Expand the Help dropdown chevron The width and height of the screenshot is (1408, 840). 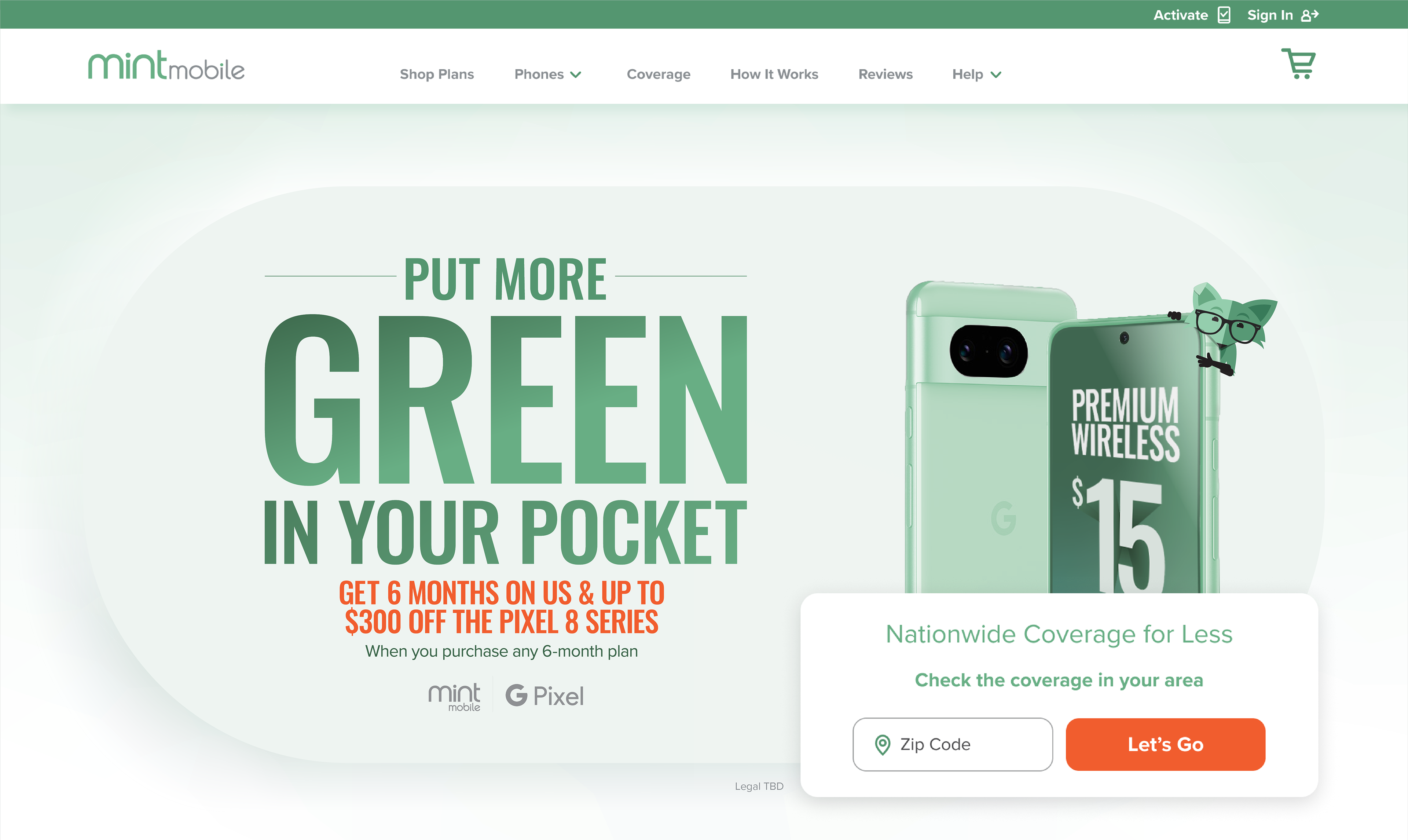click(x=996, y=75)
